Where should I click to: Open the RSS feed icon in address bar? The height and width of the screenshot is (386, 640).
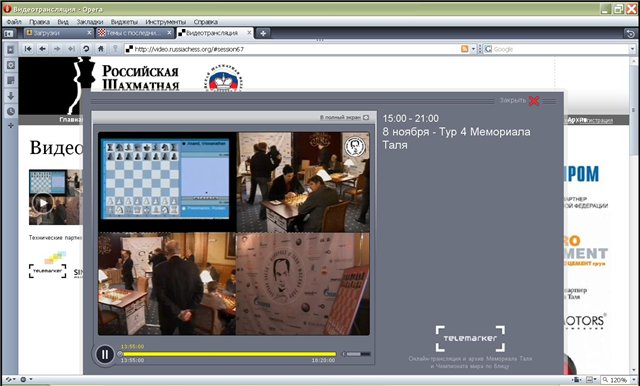click(464, 49)
